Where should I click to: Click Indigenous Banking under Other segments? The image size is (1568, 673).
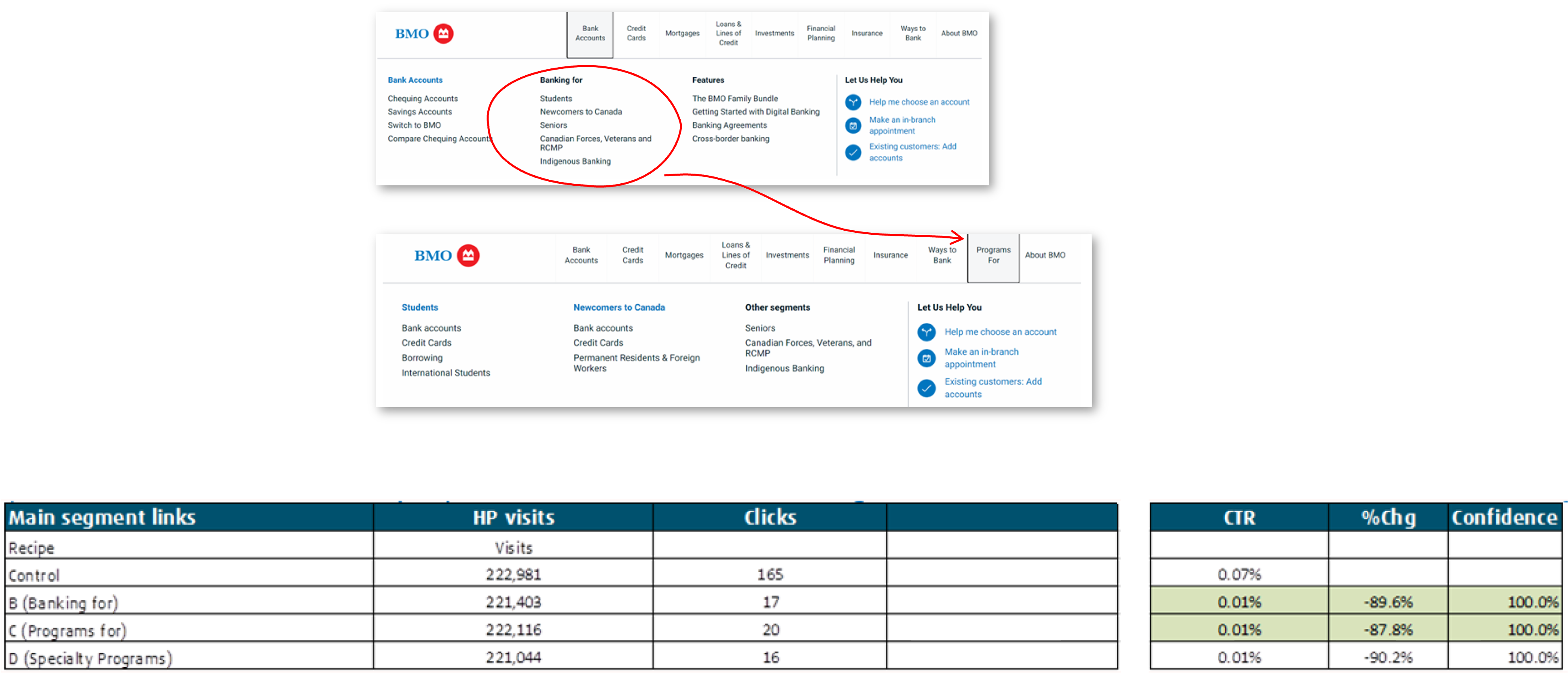(x=784, y=369)
